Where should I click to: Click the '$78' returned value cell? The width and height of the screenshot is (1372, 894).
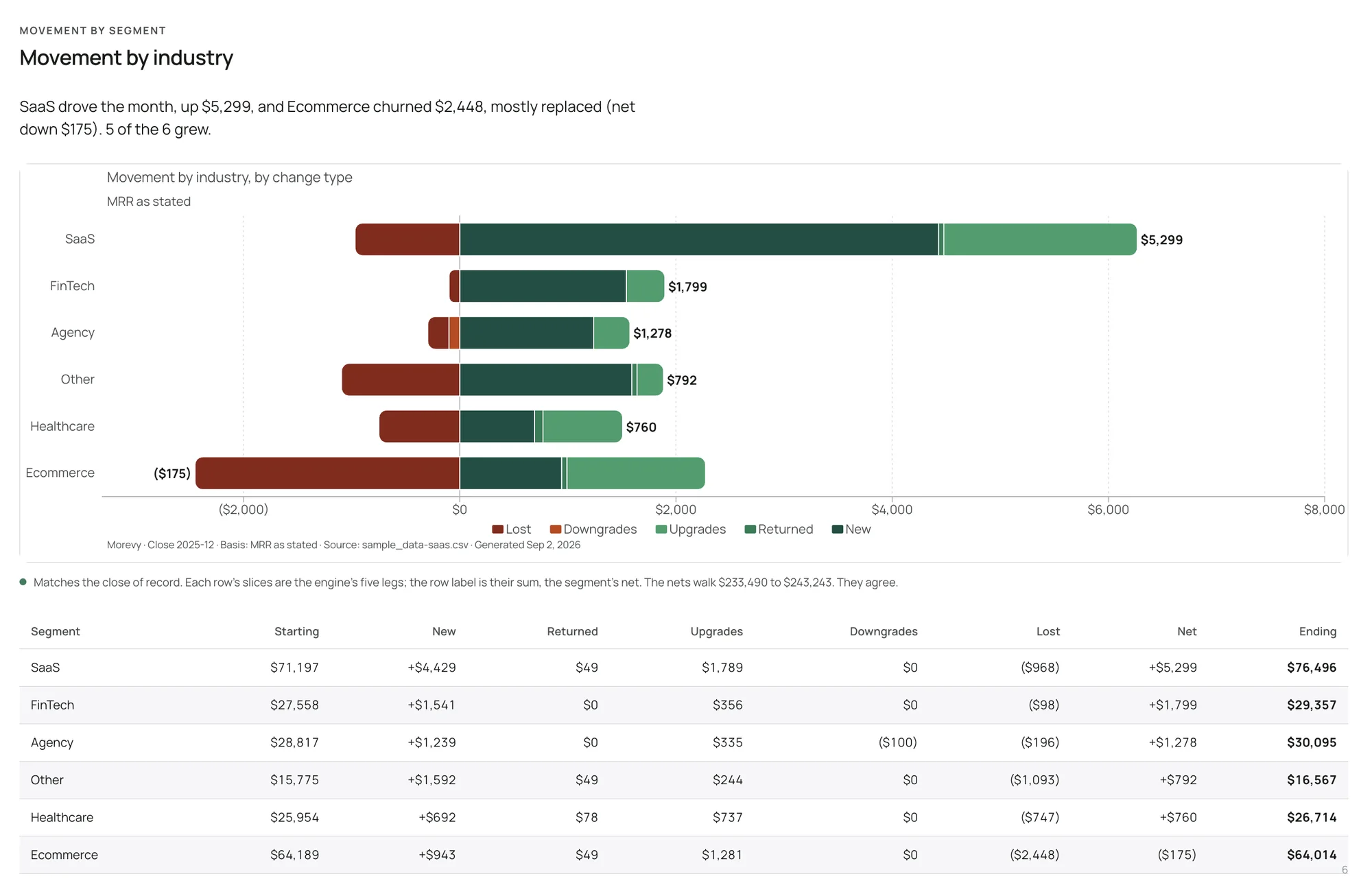coord(587,817)
